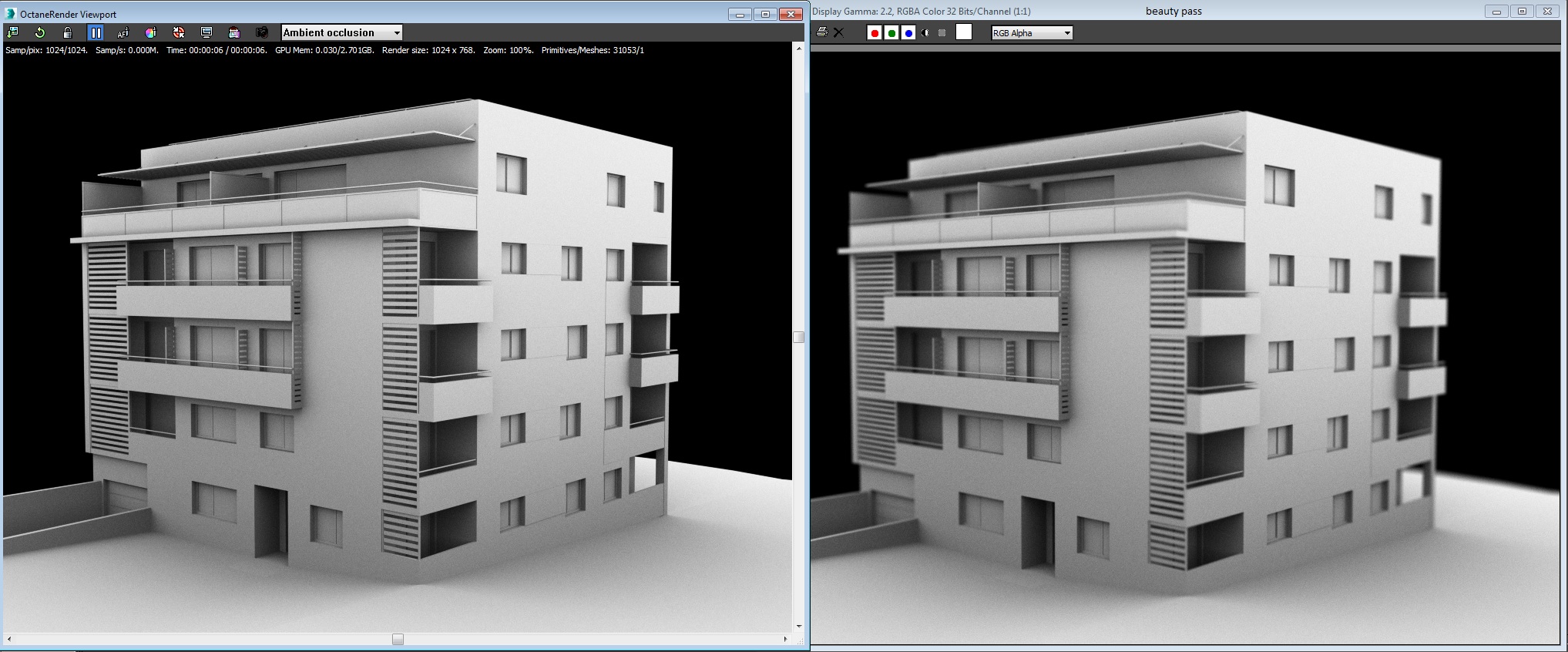Toggle display alpha channel half-circle icon
The height and width of the screenshot is (652, 1568).
[x=925, y=32]
